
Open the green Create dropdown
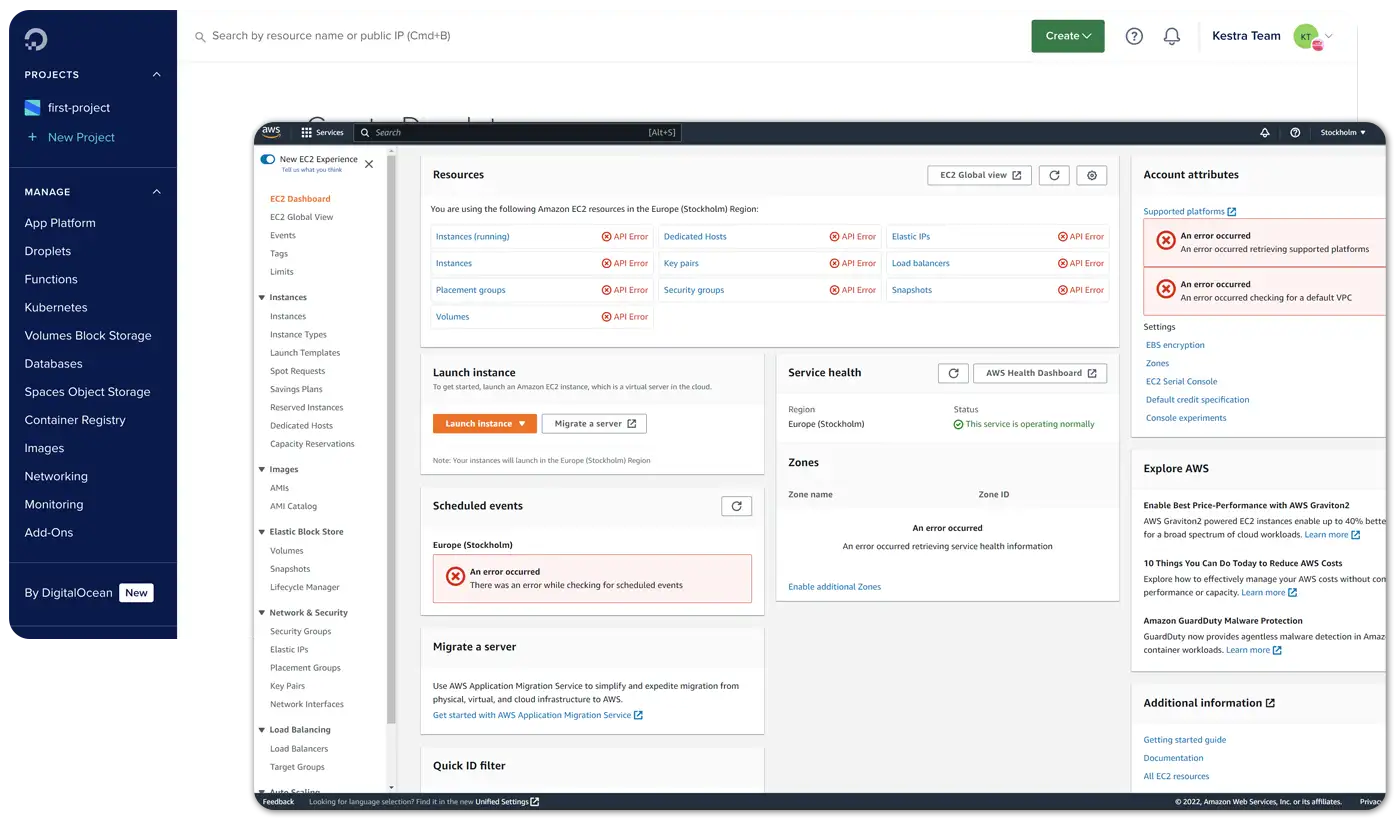point(1067,36)
